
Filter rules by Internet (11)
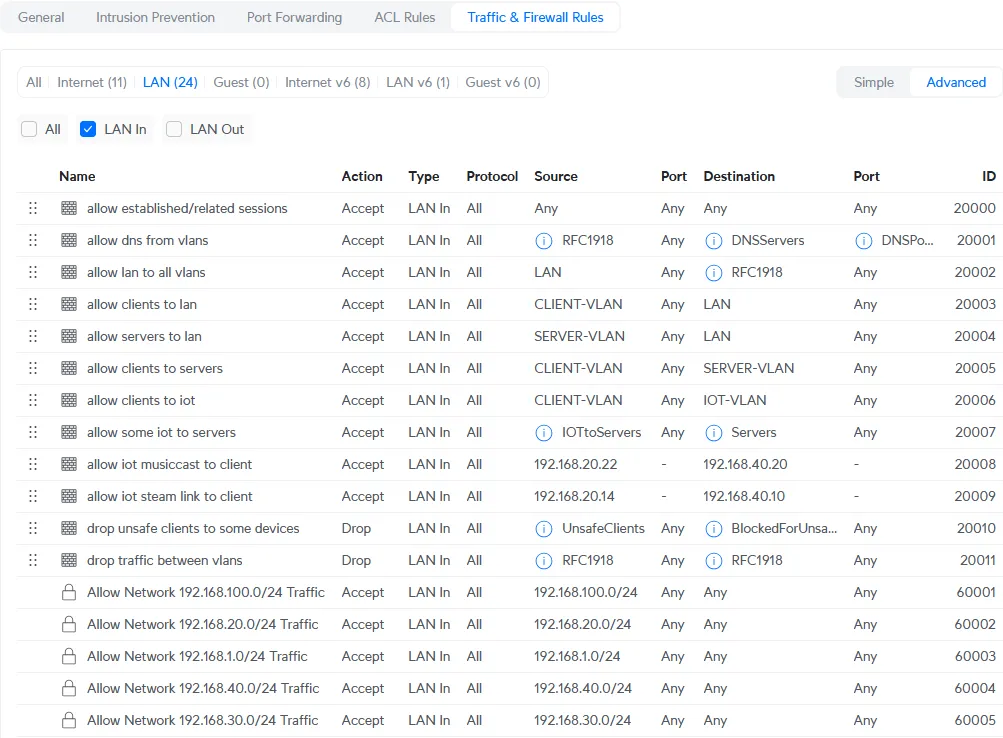click(92, 82)
